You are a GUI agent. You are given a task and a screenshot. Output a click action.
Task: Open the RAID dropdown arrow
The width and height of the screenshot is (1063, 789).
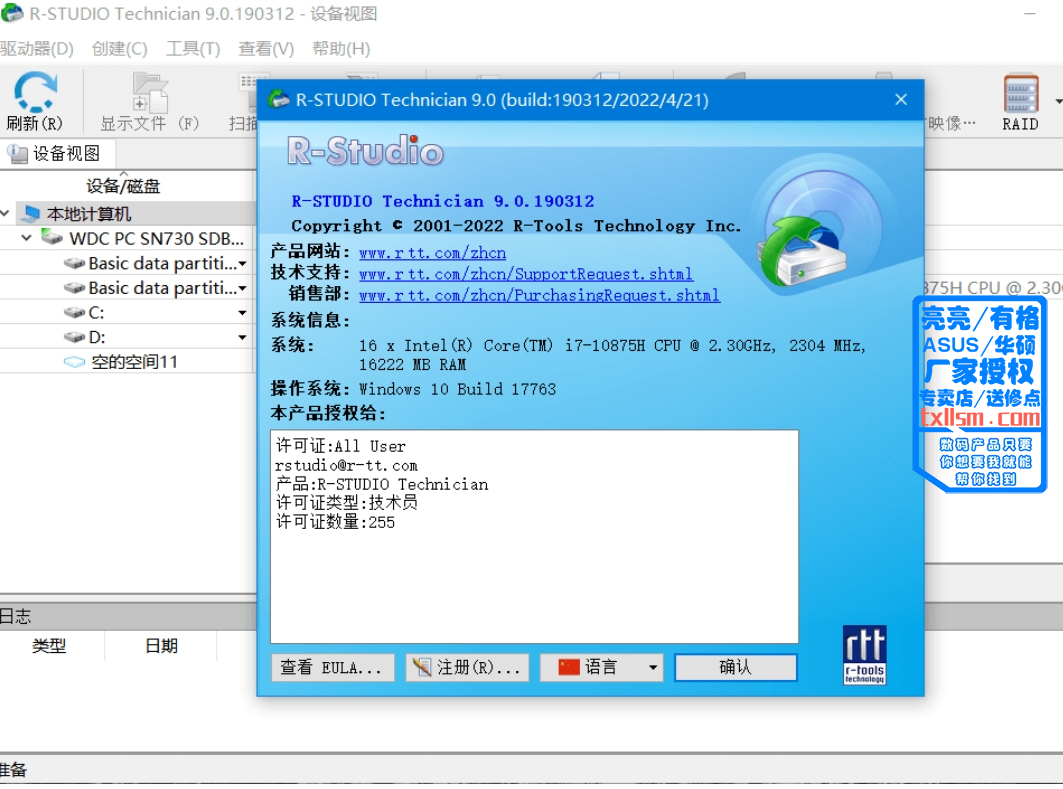coord(1058,102)
